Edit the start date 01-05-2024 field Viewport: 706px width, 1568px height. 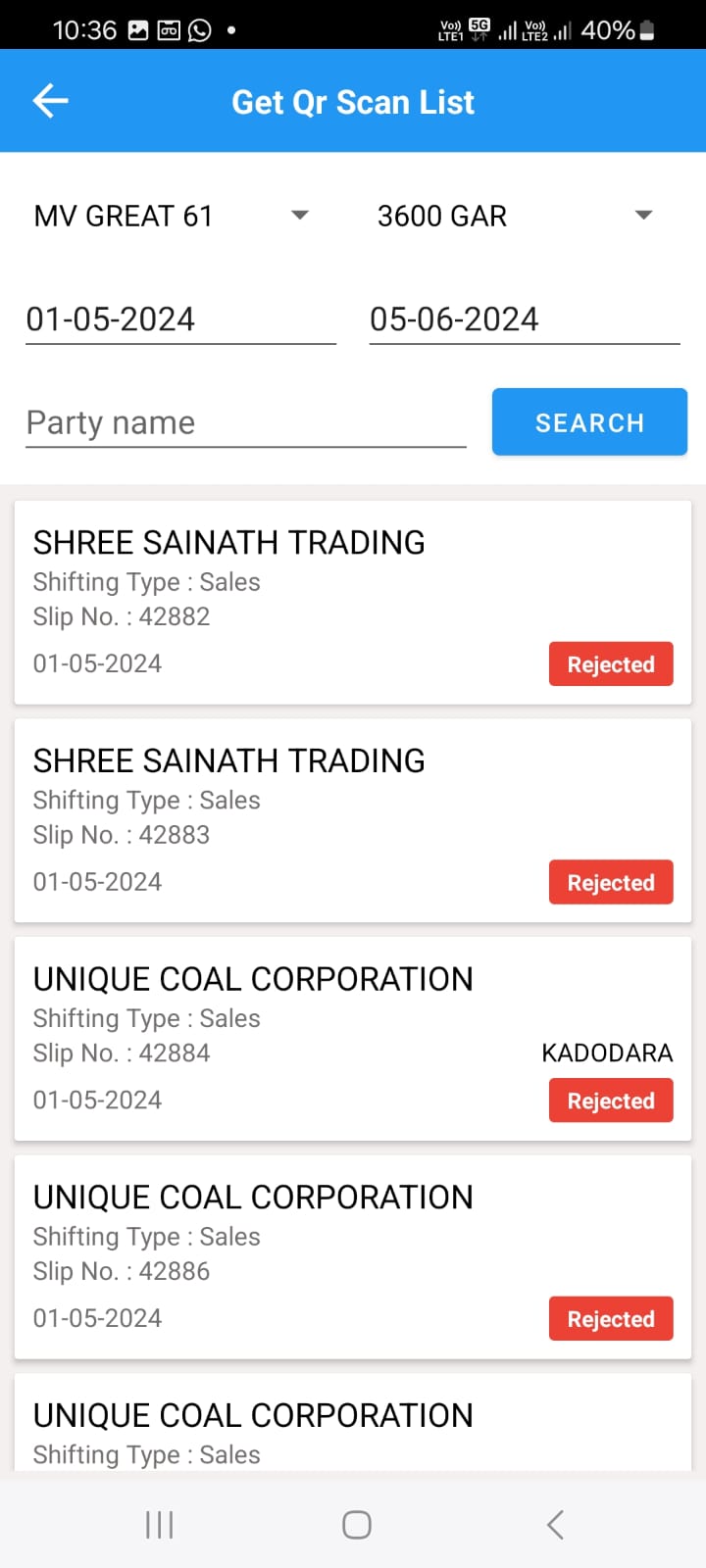(180, 319)
